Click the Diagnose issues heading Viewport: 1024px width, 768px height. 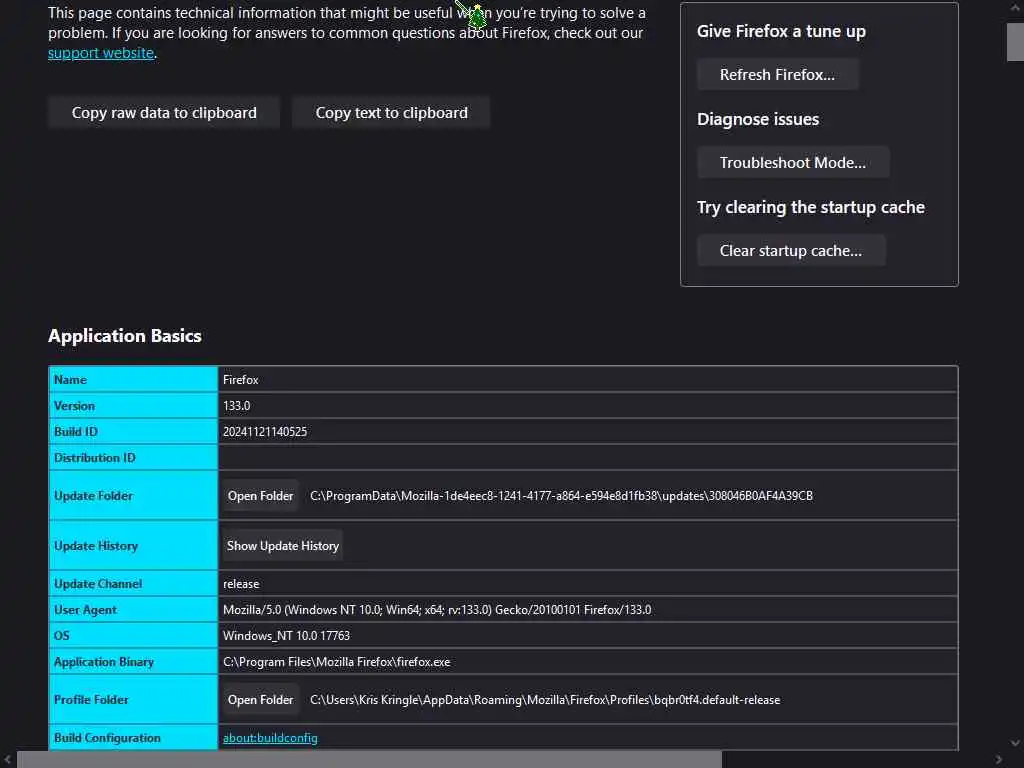758,120
